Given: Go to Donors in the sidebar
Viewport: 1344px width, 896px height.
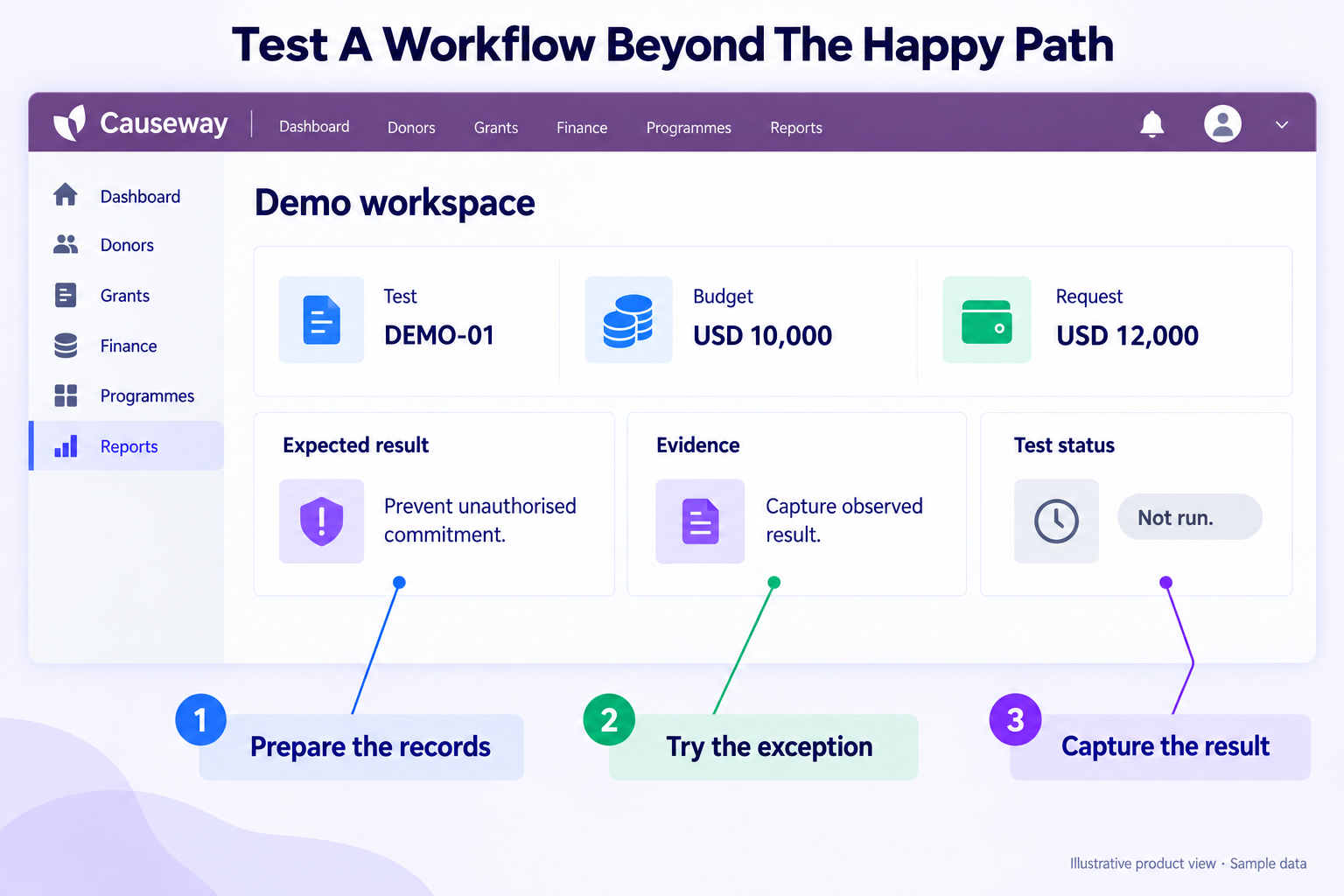Looking at the screenshot, I should [126, 245].
